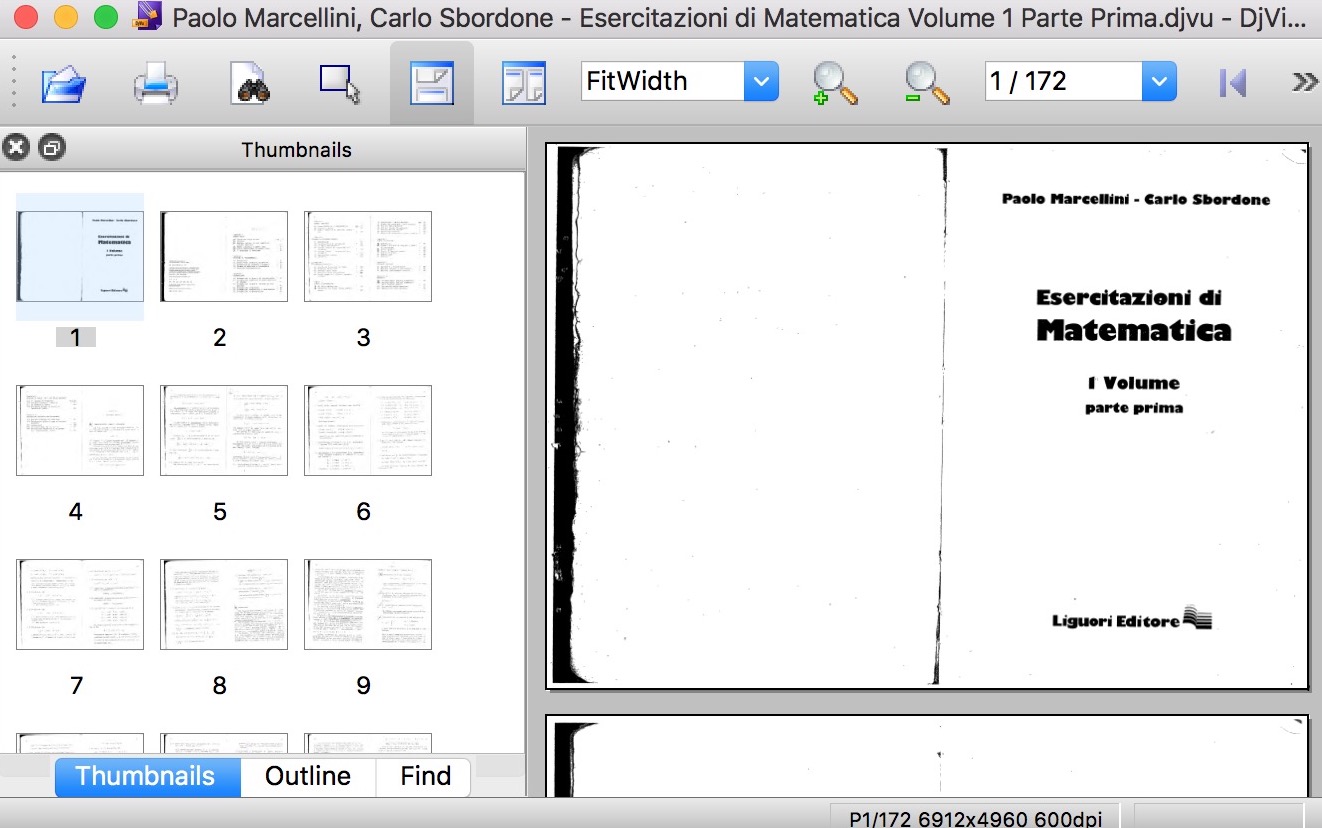The width and height of the screenshot is (1322, 828).
Task: Click the toolbar drag handle
Action: [x=14, y=82]
